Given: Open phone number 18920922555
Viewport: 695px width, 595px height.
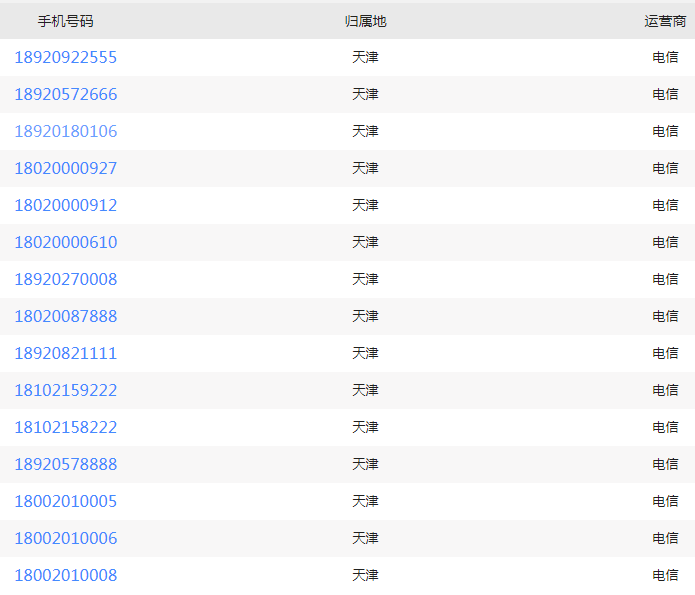Looking at the screenshot, I should [66, 57].
